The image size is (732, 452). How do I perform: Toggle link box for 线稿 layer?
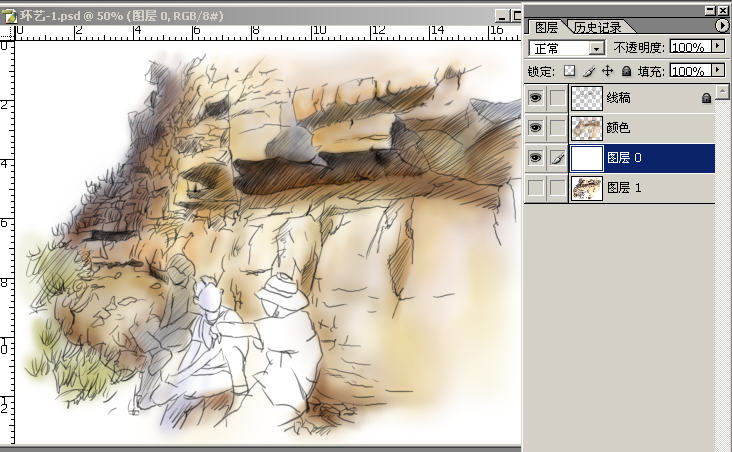557,98
